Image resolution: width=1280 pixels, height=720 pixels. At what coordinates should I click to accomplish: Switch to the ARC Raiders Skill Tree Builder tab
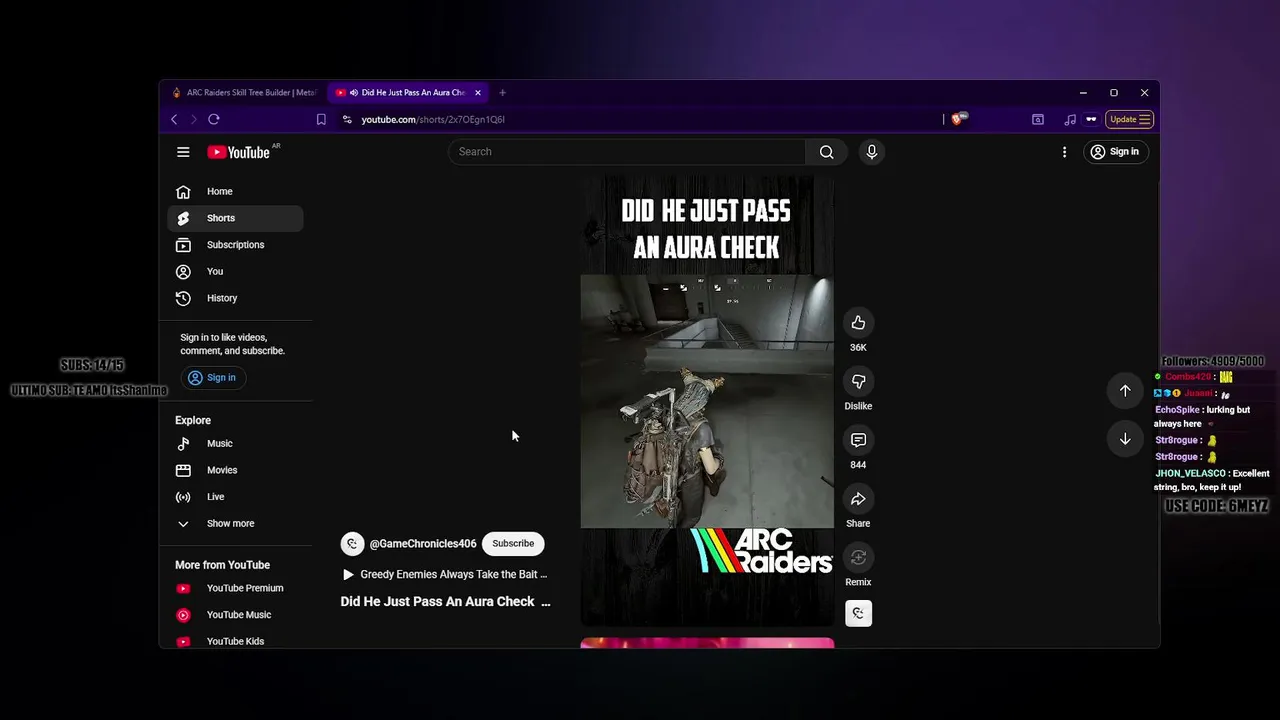point(244,93)
